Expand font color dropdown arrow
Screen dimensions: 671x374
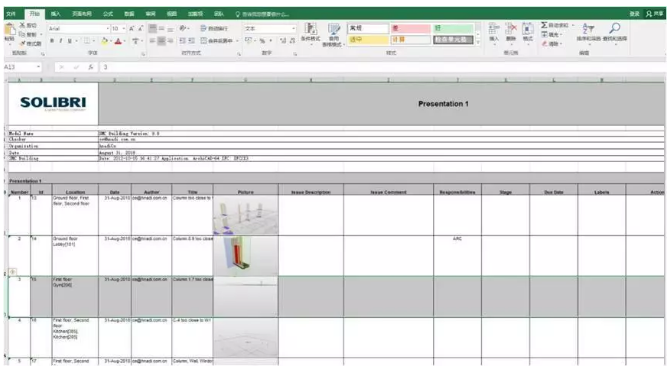[125, 42]
